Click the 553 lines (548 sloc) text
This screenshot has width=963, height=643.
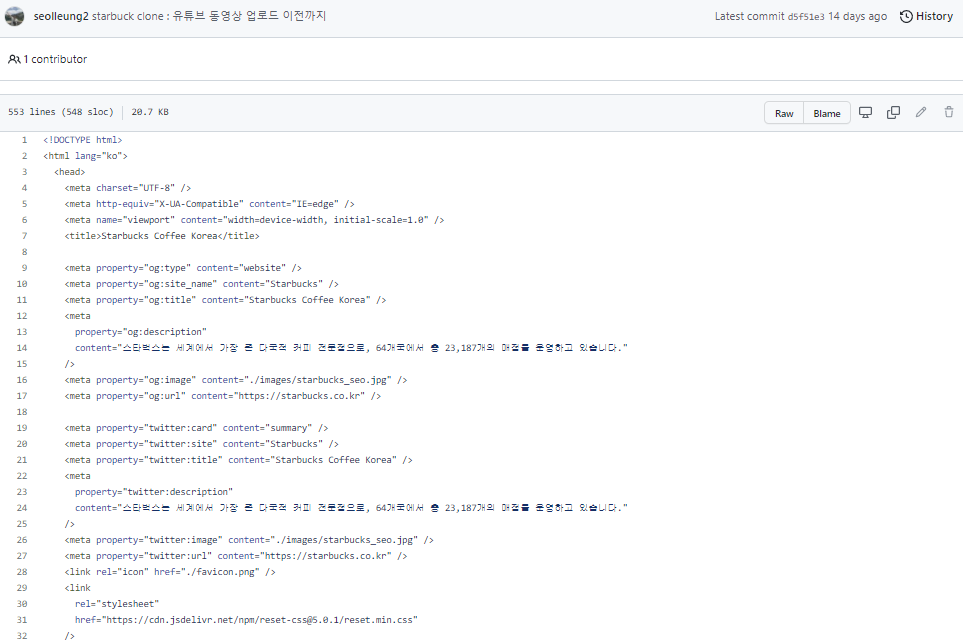[61, 112]
